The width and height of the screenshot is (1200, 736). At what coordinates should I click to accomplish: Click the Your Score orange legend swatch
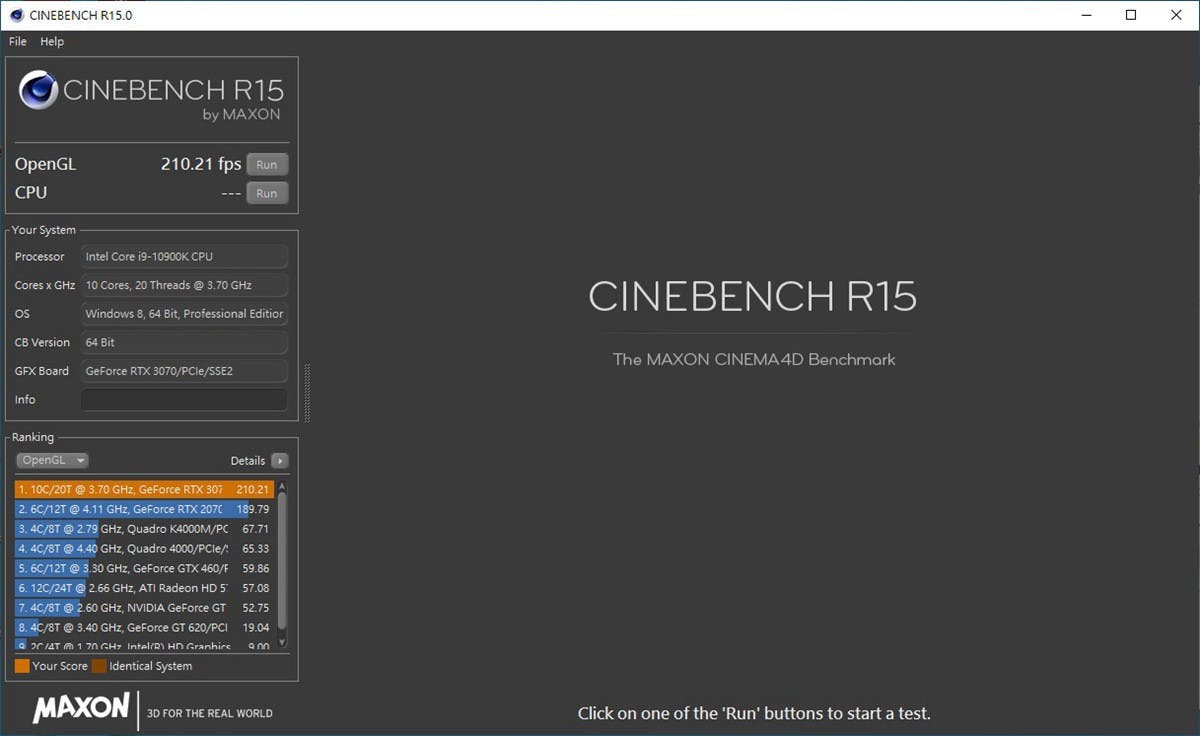point(22,666)
